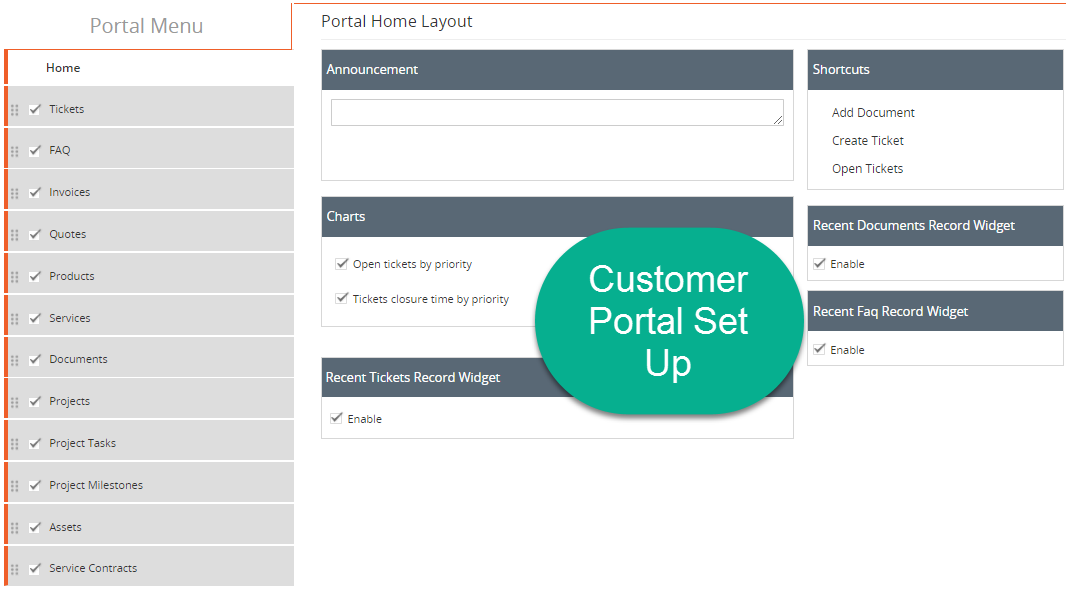Toggle Enable for Recent Faq Record Widget

point(819,349)
